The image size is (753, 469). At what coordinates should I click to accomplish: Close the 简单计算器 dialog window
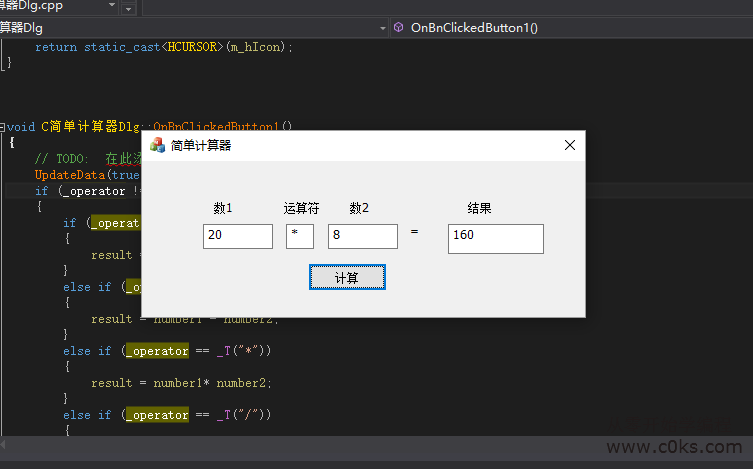click(x=570, y=145)
